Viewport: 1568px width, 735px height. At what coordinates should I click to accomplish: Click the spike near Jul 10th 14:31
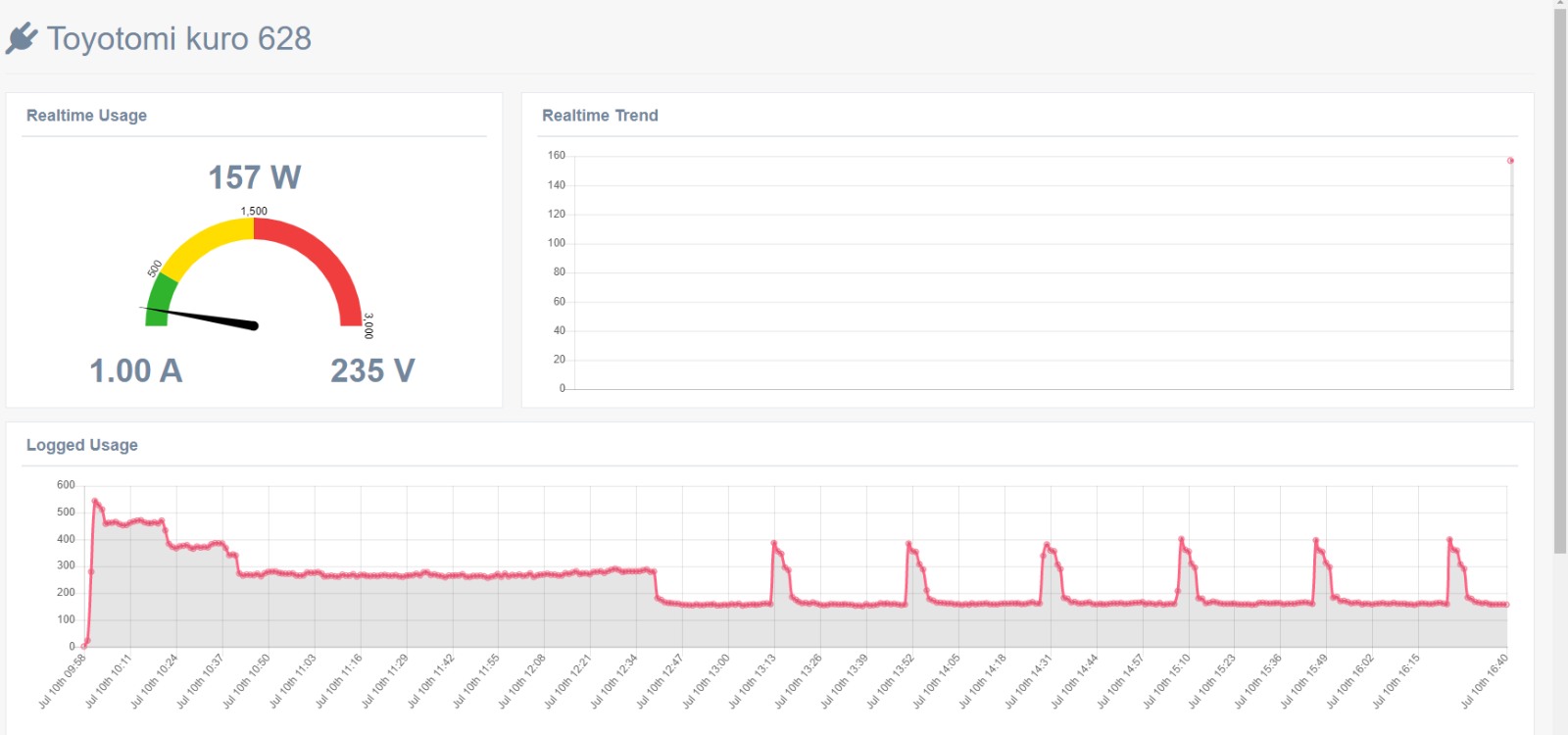[1047, 545]
